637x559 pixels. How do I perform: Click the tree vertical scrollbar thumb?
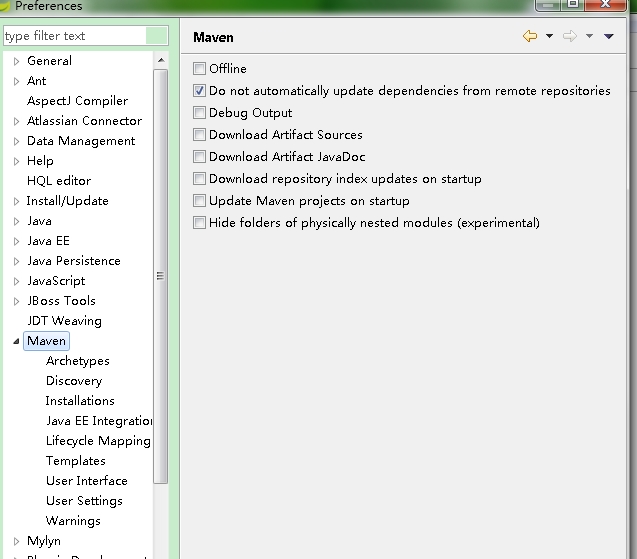pos(161,276)
